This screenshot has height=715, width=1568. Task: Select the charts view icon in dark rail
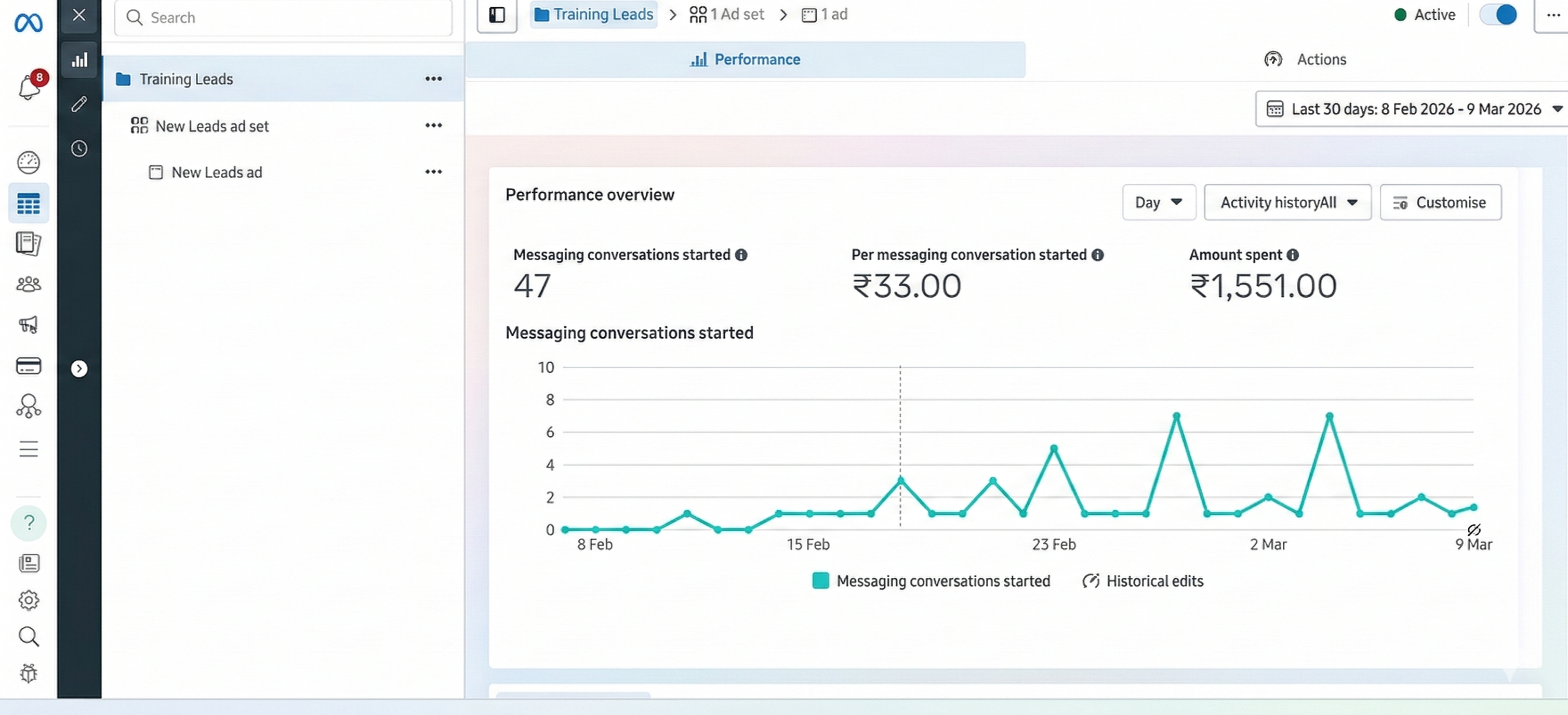tap(79, 60)
